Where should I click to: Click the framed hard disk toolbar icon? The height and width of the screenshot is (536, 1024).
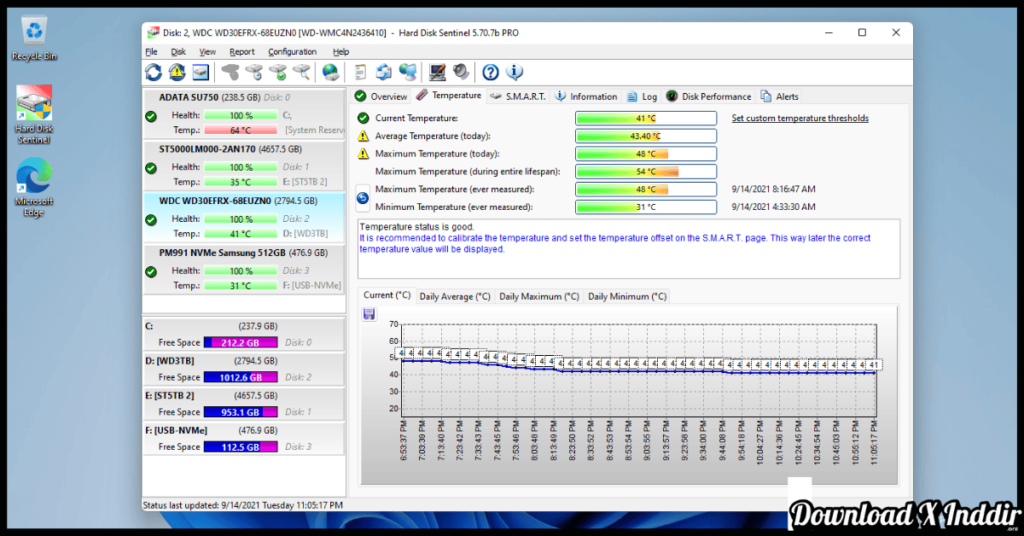tap(200, 72)
